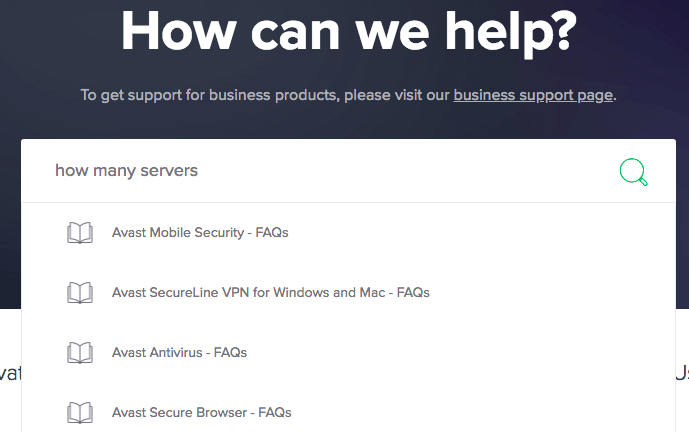Click partially hidden text right of suggestions
Viewport: 689px width, 432px height.
682,374
